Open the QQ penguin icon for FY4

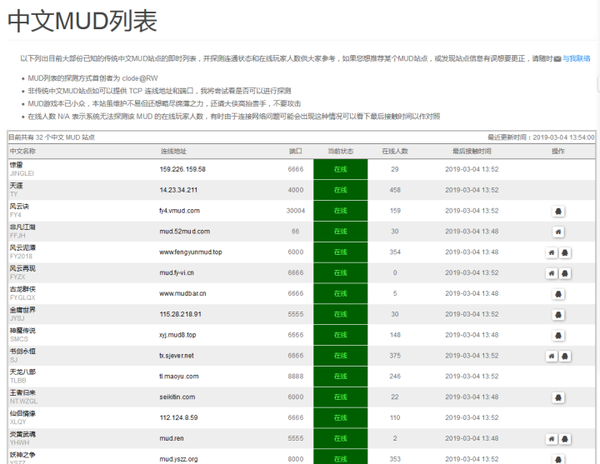point(558,211)
